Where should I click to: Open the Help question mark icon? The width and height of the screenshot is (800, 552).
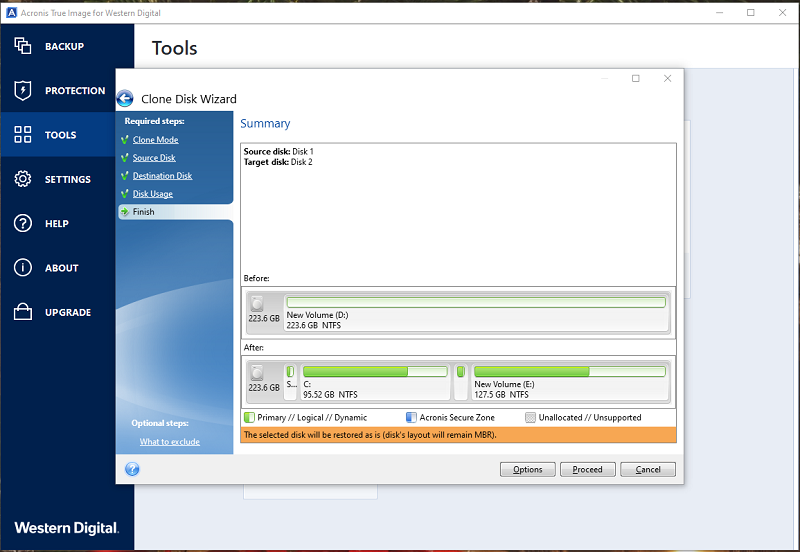pyautogui.click(x=22, y=223)
